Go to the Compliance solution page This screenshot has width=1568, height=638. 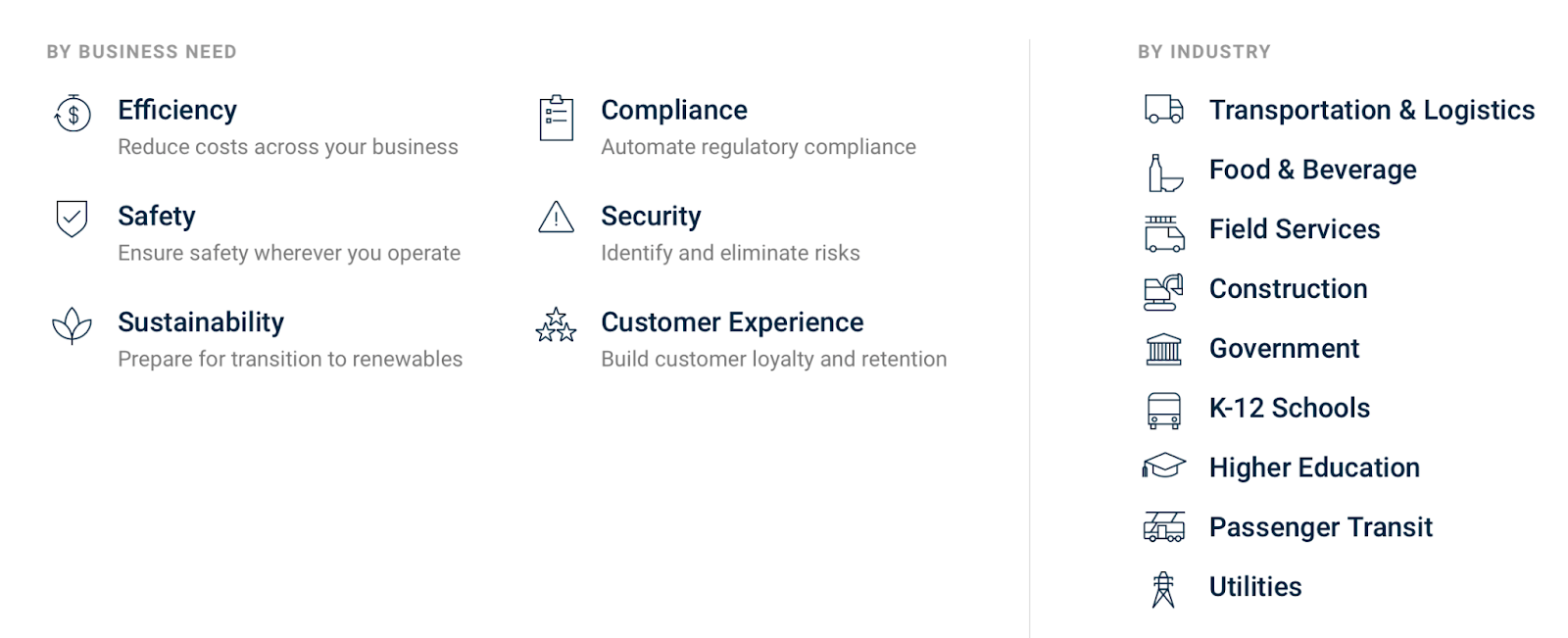point(673,110)
